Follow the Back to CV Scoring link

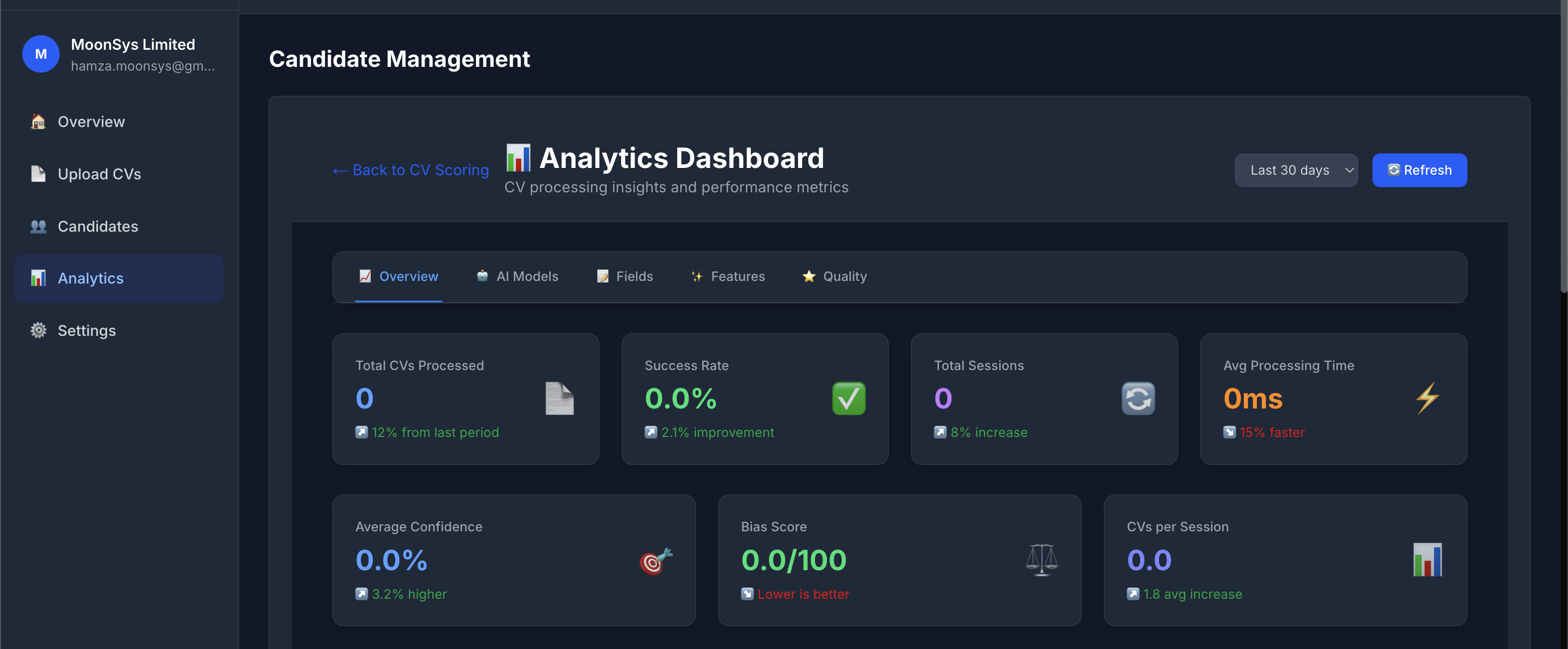[x=410, y=171]
